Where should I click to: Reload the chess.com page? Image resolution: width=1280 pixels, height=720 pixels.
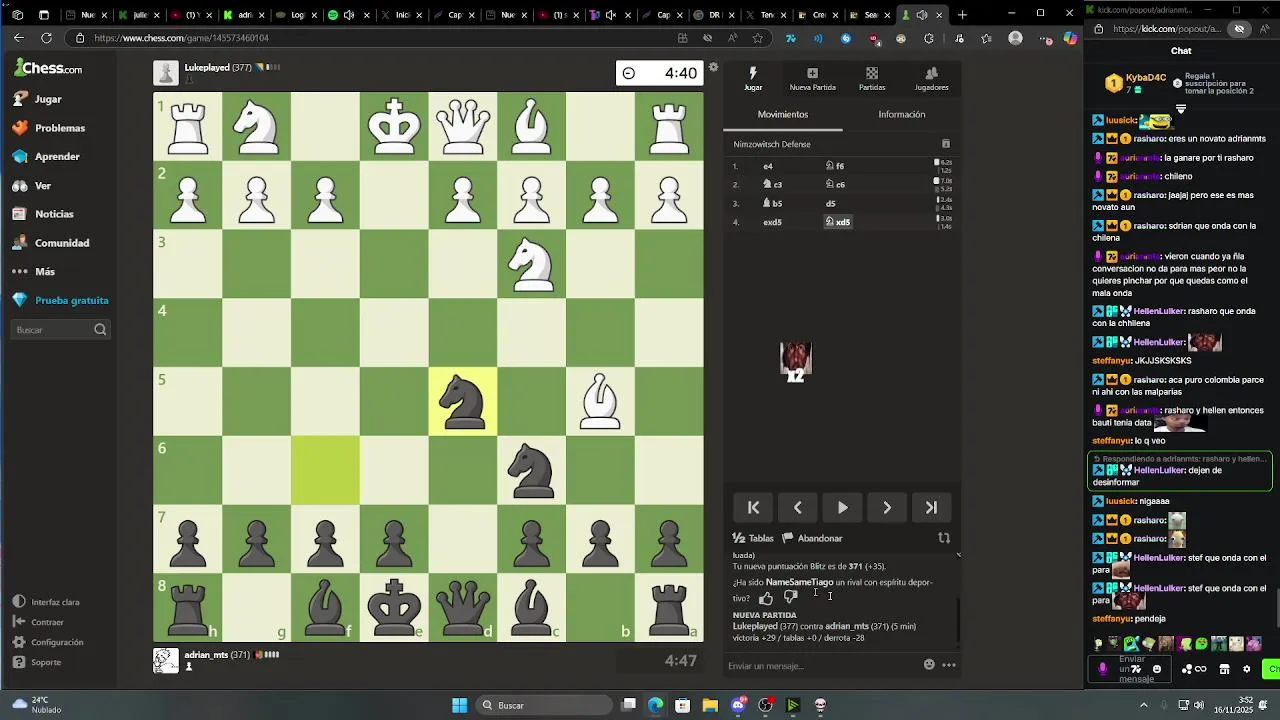pos(46,38)
